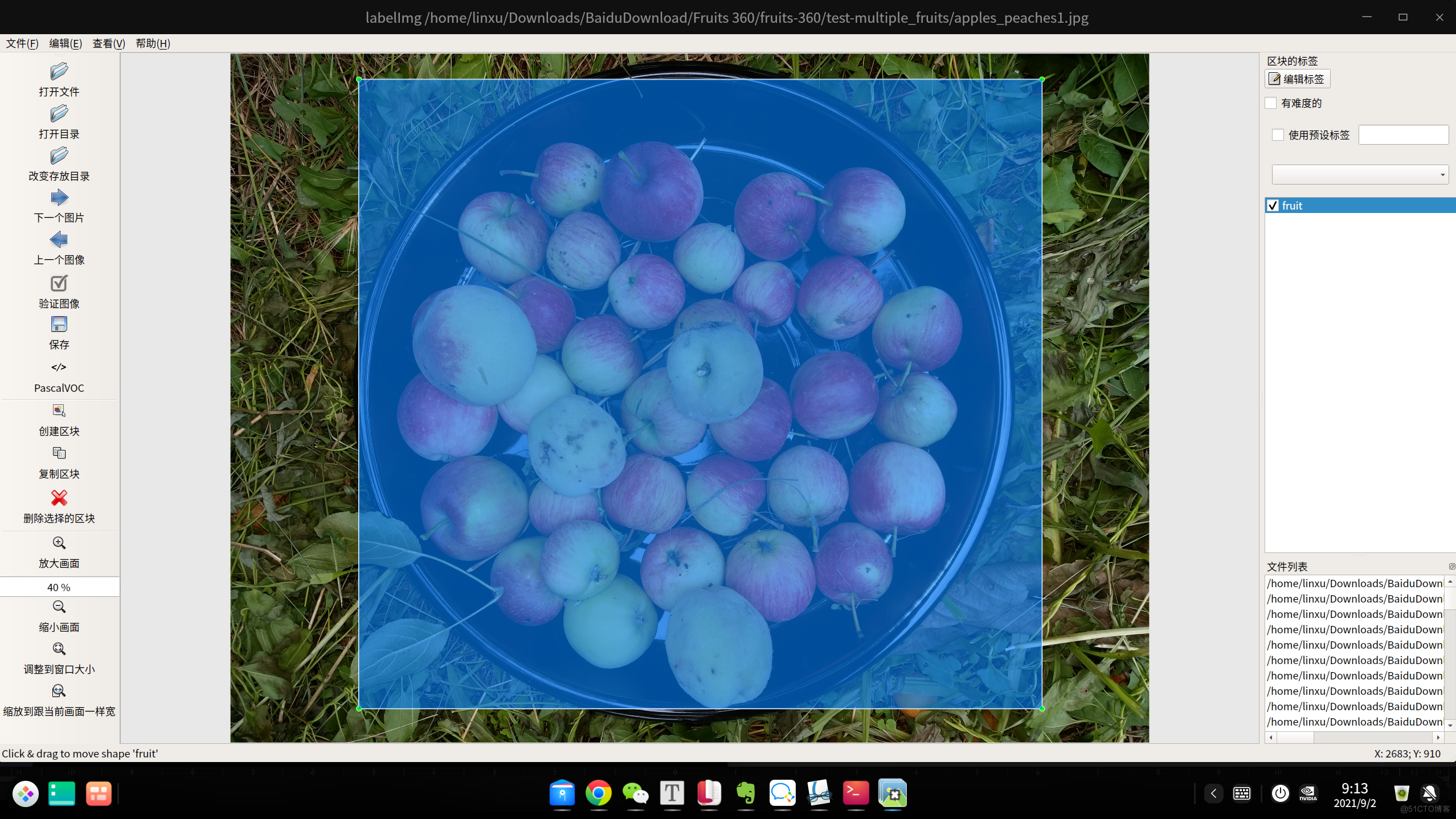Uncheck the fruit label visibility checkbox
The height and width of the screenshot is (819, 1456).
(x=1273, y=206)
